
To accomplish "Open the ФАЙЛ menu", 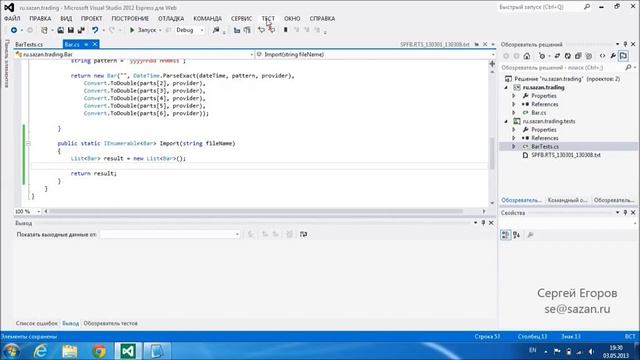I will (x=12, y=19).
